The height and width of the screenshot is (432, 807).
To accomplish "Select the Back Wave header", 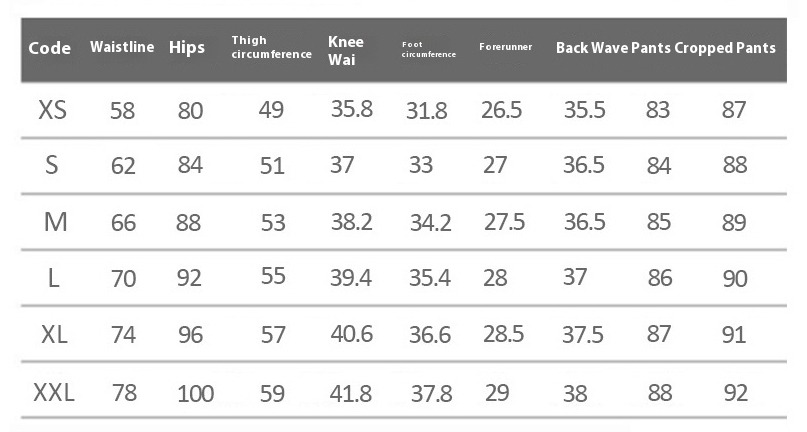I will (591, 47).
